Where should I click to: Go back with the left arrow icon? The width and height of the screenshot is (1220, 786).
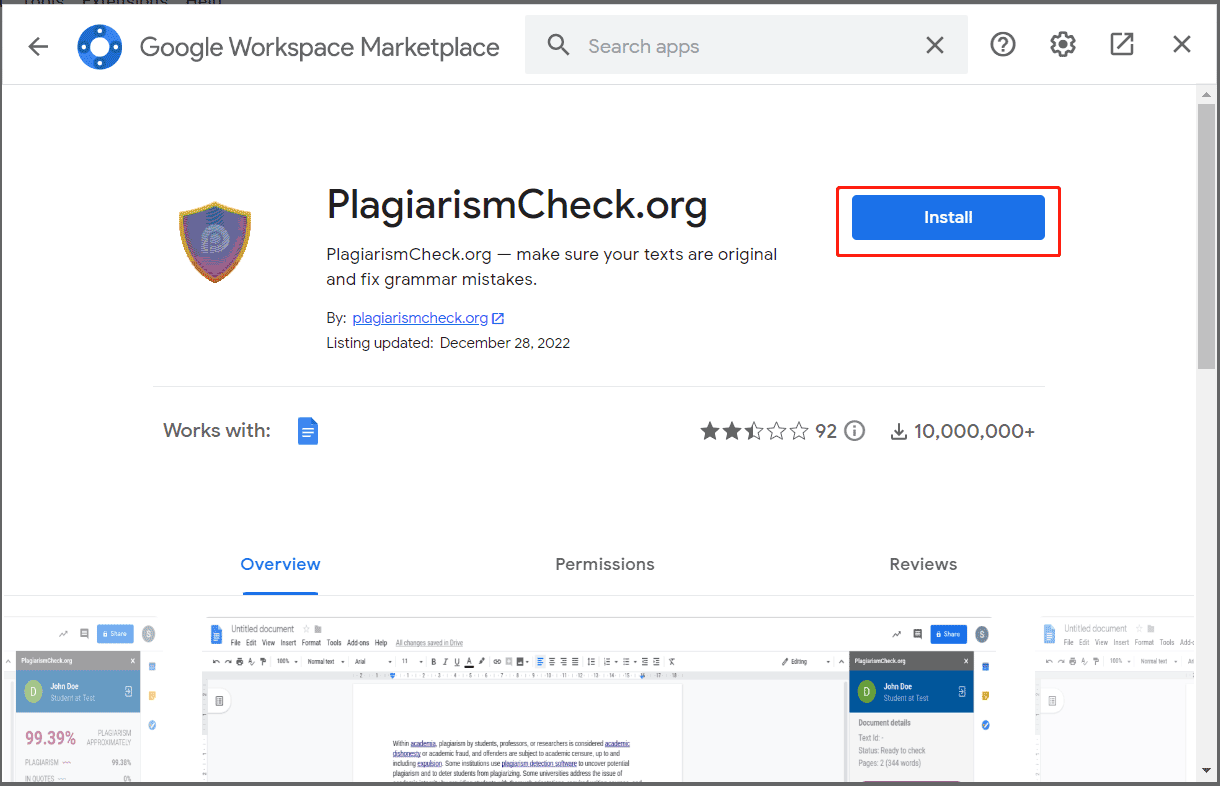tap(38, 46)
